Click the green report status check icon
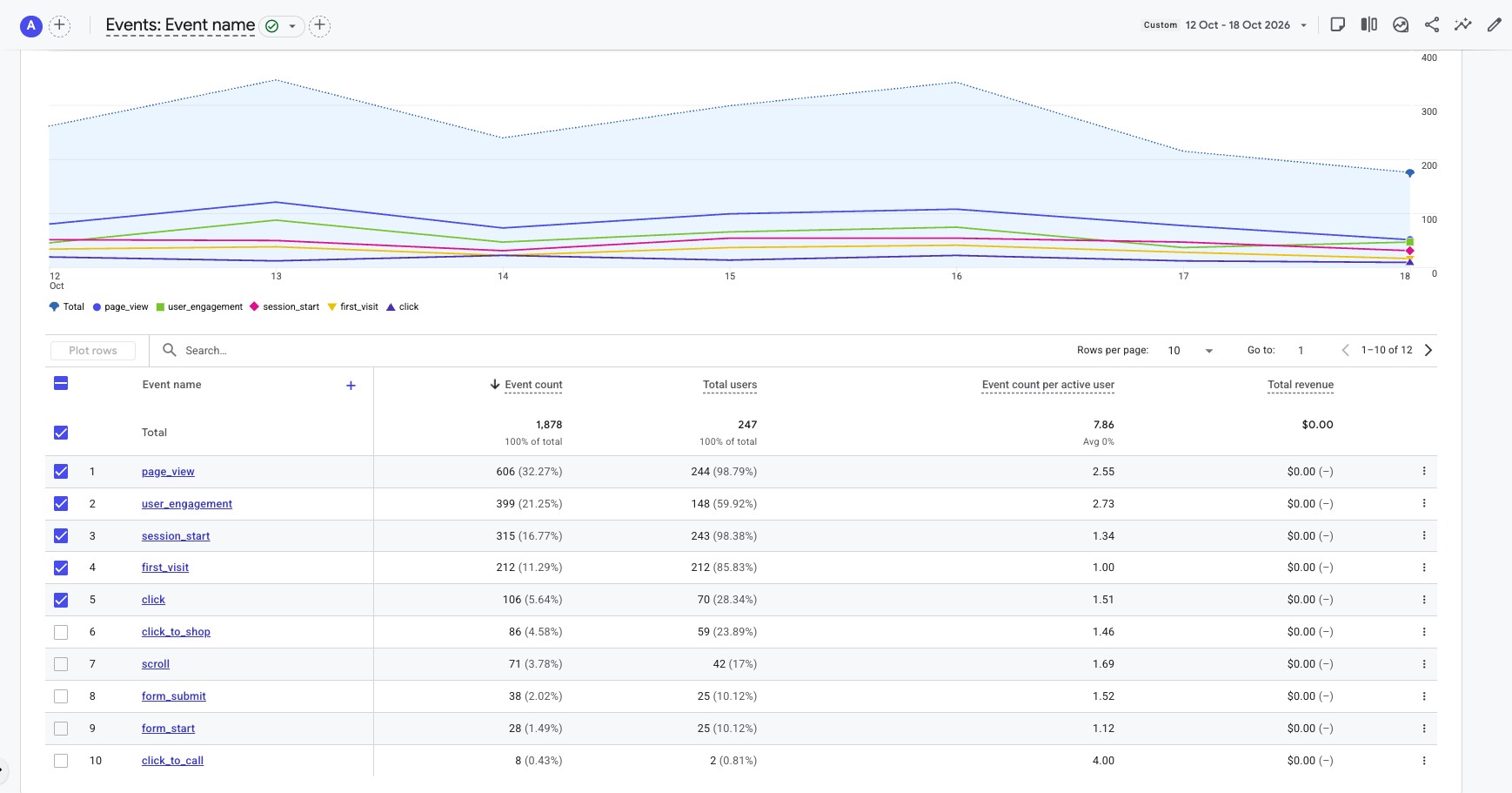 [x=272, y=26]
